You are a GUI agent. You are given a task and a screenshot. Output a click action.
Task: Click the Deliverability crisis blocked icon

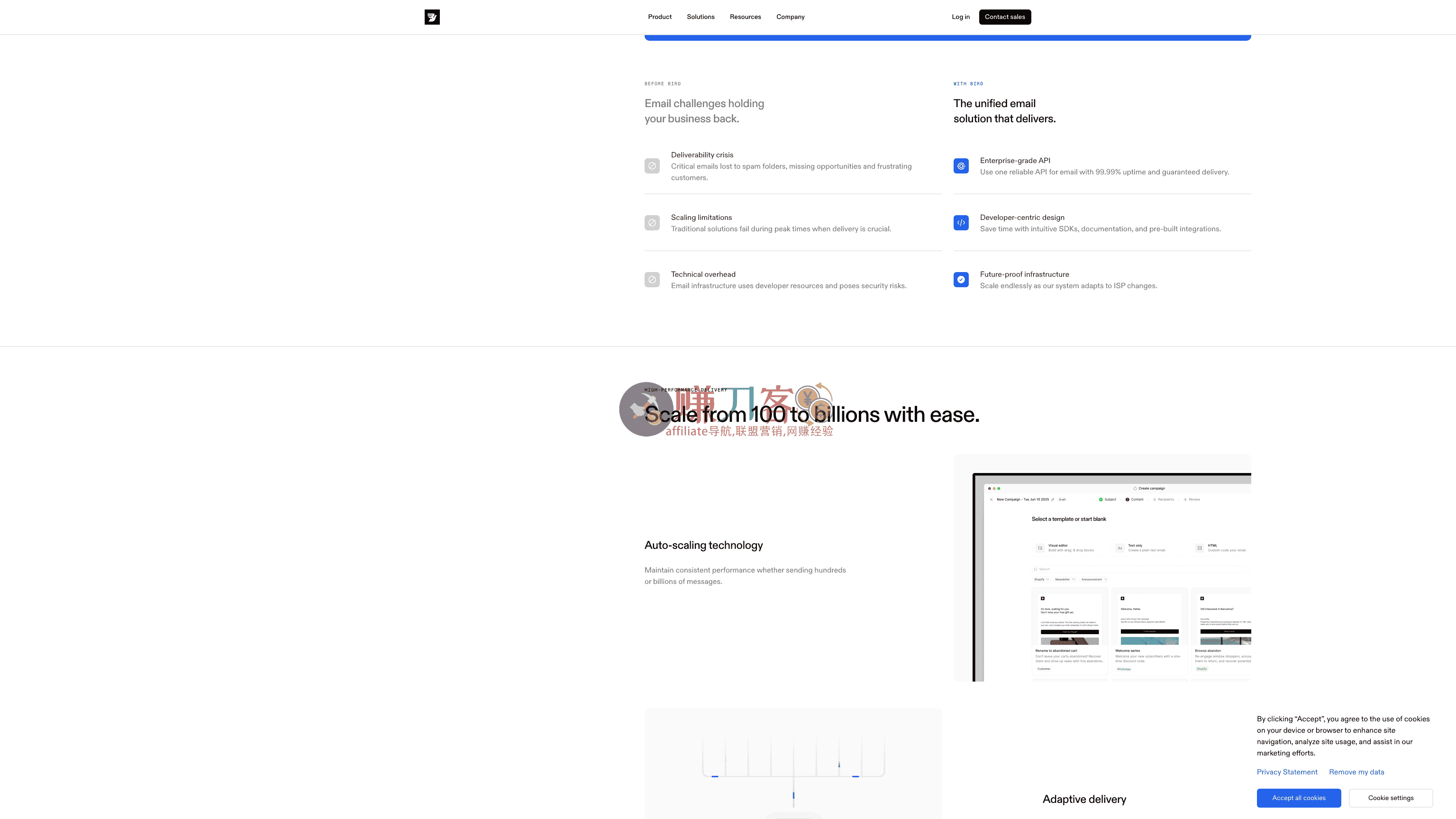pos(652,166)
